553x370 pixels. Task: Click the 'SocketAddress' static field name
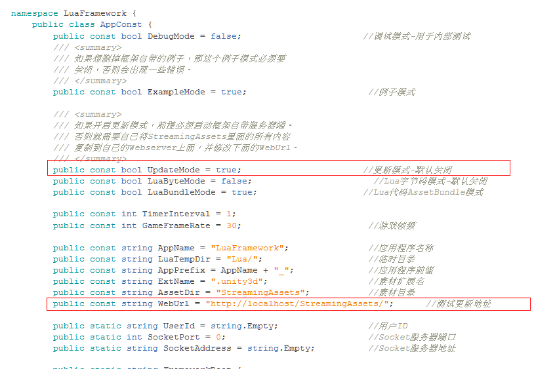tap(197, 348)
